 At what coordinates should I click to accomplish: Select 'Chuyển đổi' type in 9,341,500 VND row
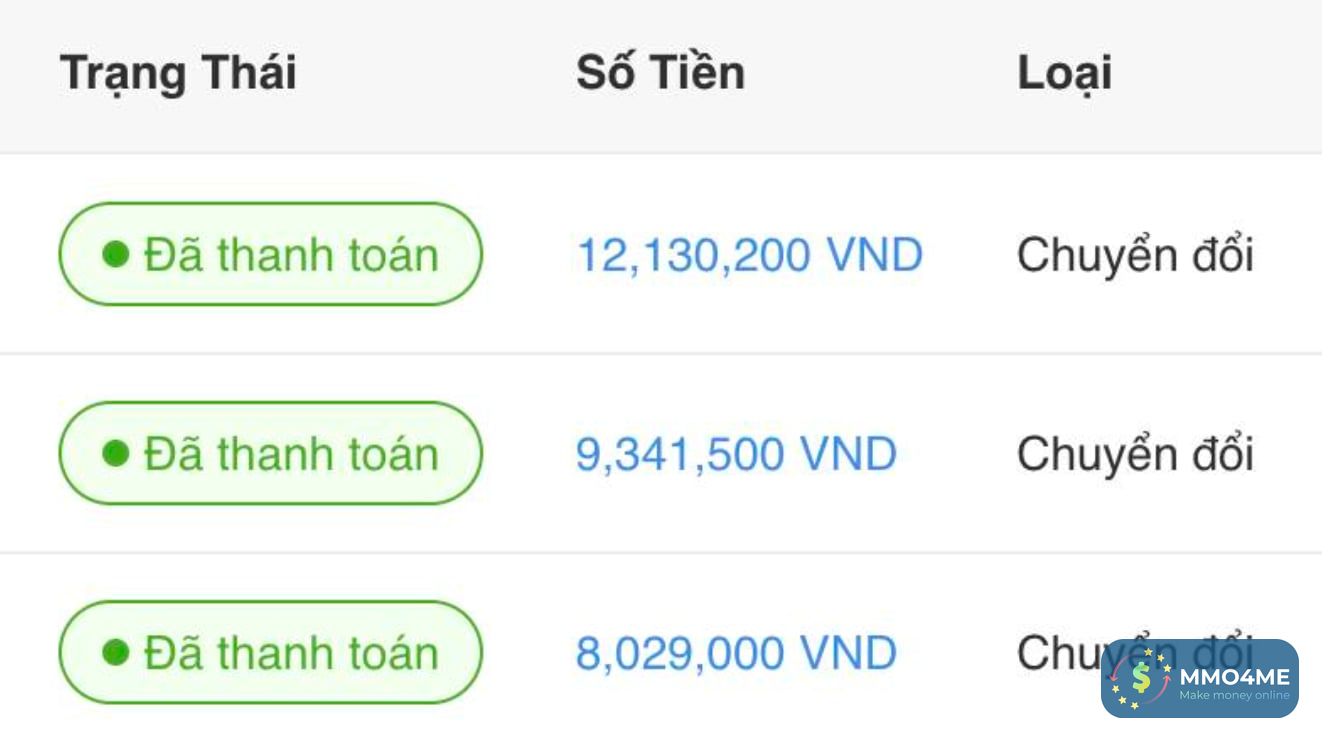click(x=1135, y=454)
